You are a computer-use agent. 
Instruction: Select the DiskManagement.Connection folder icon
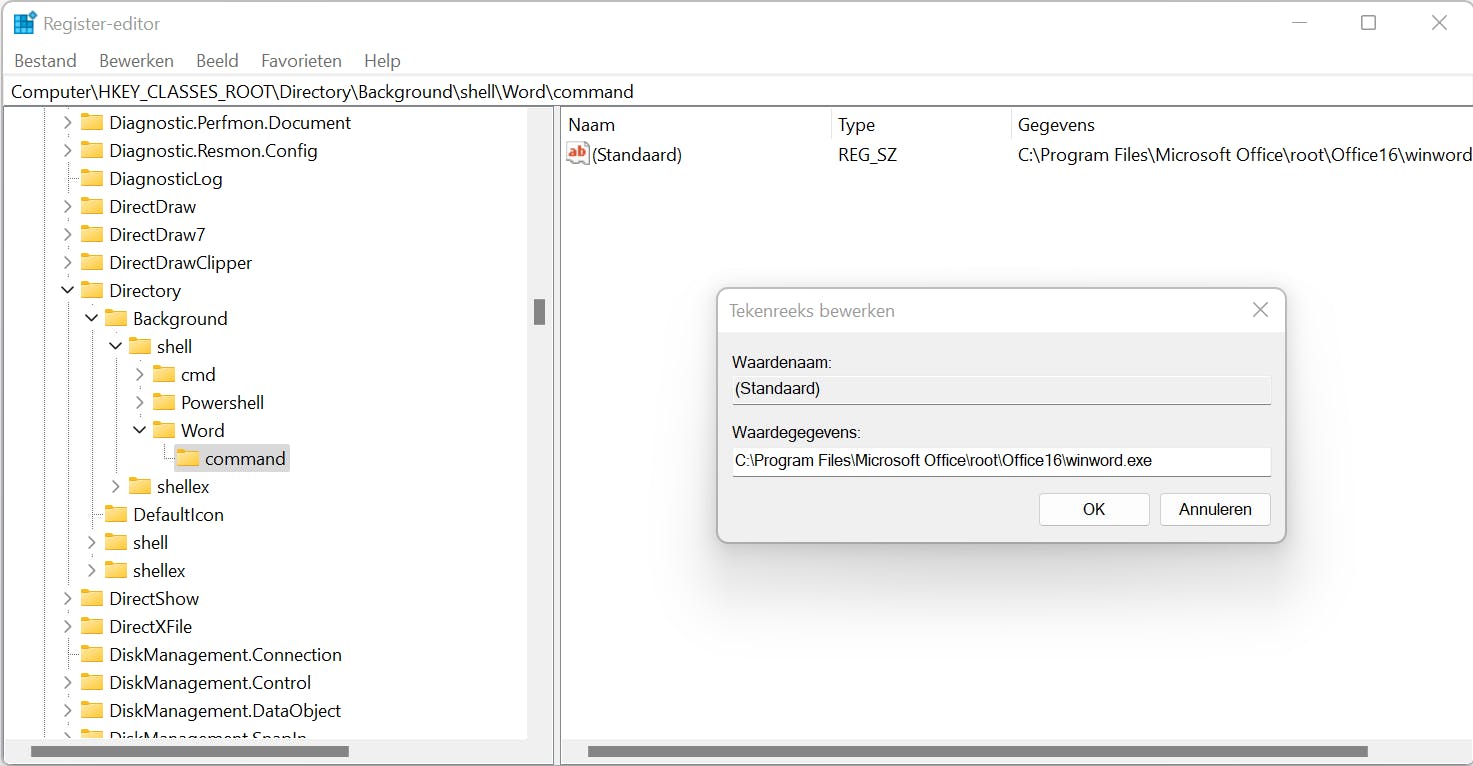[x=92, y=655]
